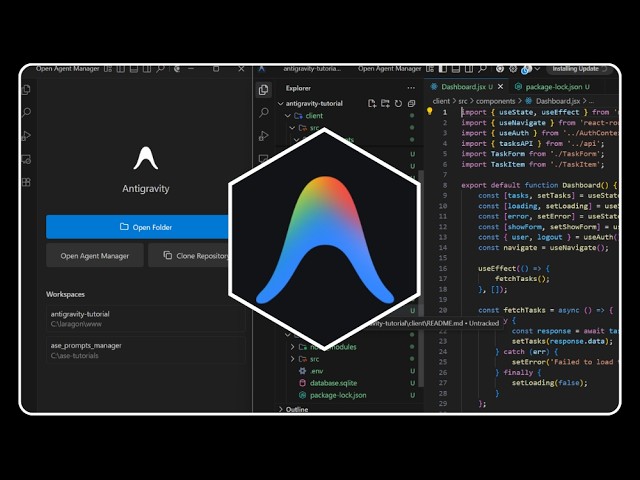Image resolution: width=640 pixels, height=480 pixels.
Task: Click 'client' in the breadcrumb path
Action: pos(441,101)
